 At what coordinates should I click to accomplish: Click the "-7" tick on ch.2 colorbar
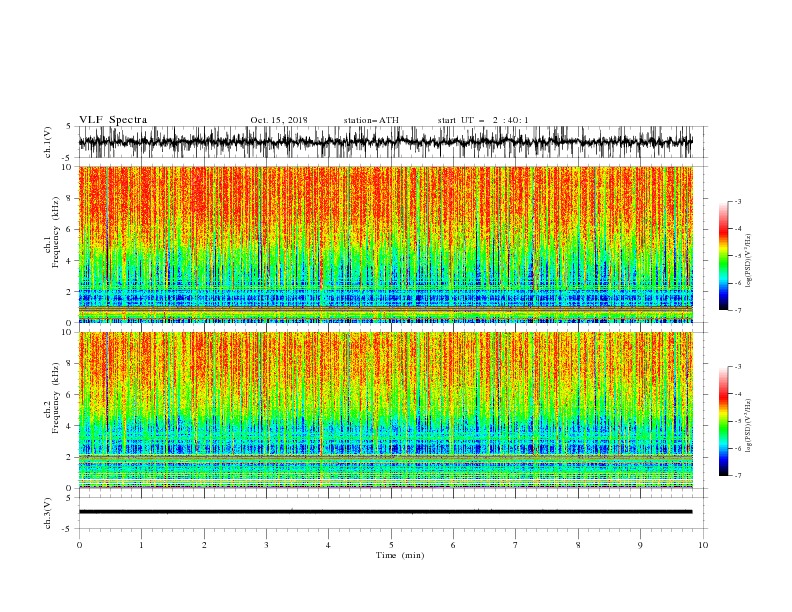click(738, 476)
